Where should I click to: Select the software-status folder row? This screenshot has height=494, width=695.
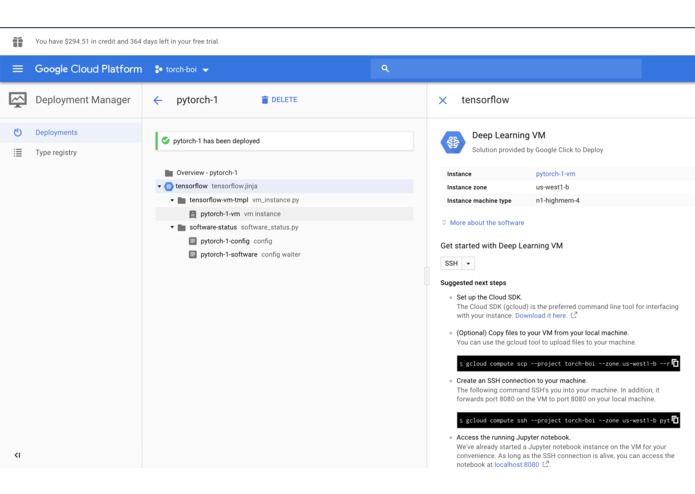285,227
